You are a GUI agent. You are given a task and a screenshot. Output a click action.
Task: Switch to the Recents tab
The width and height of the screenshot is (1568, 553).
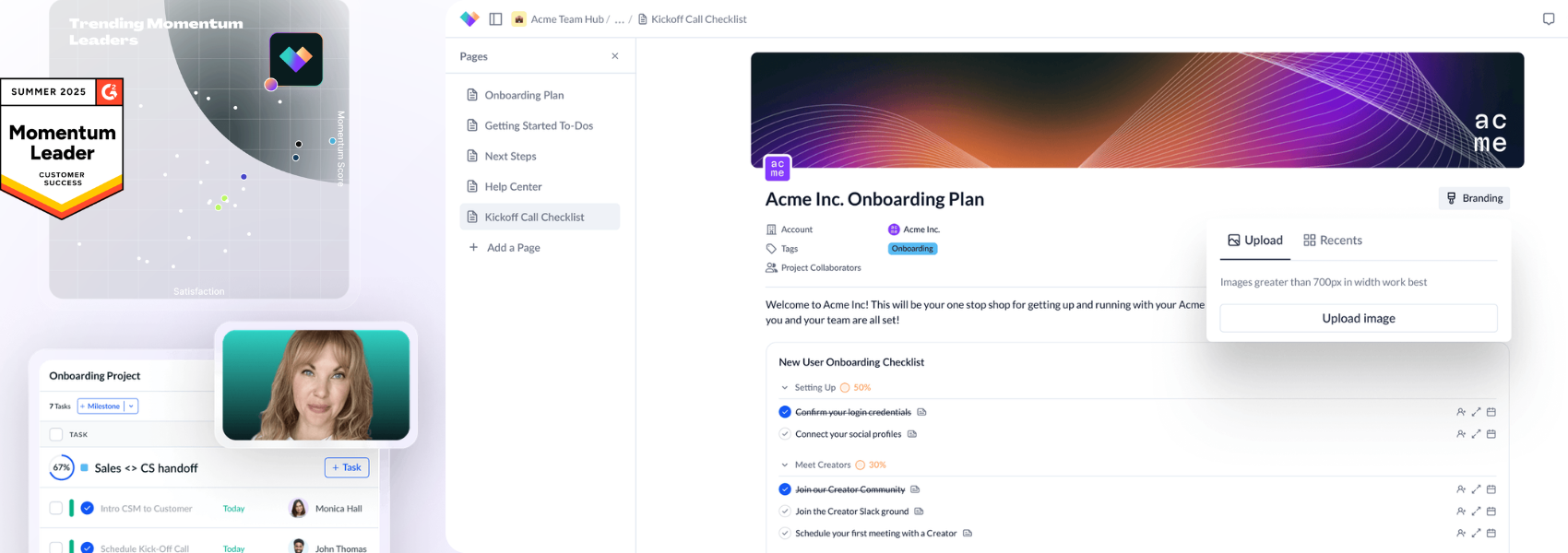point(1332,241)
